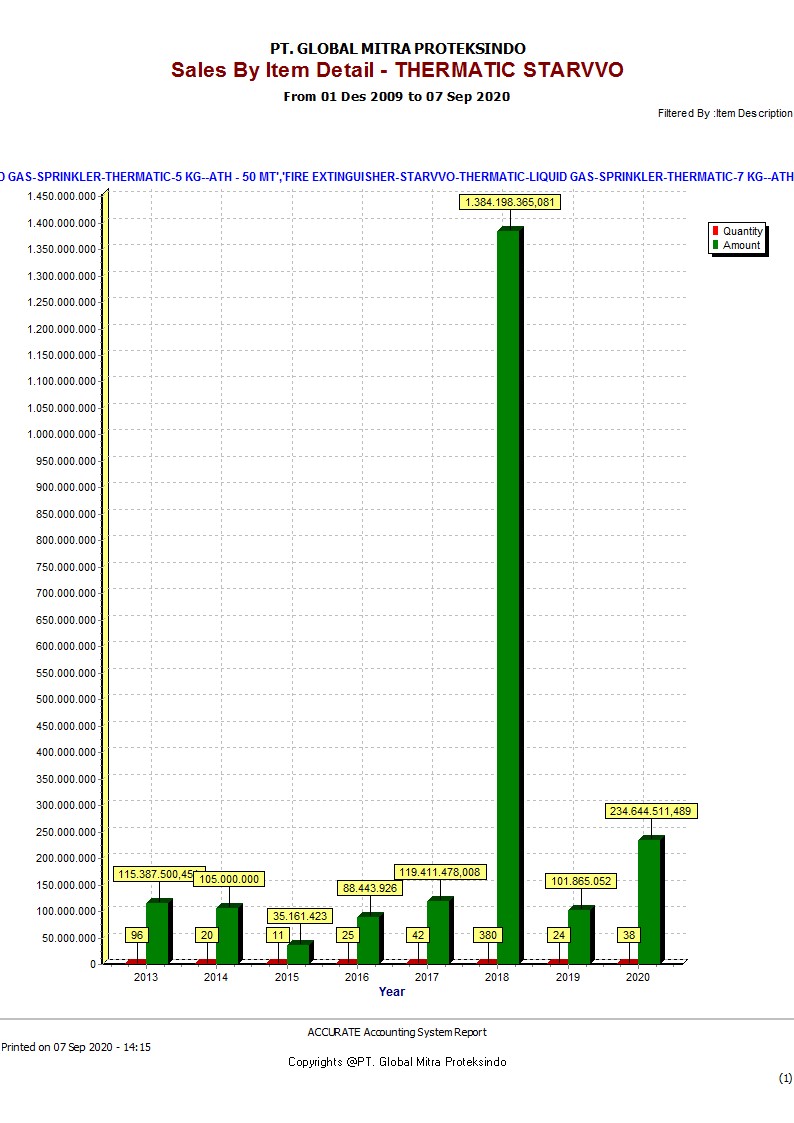Click the Printed on 07 Sep 2020 footer
Viewport: 794px width, 1123px height.
click(76, 1047)
